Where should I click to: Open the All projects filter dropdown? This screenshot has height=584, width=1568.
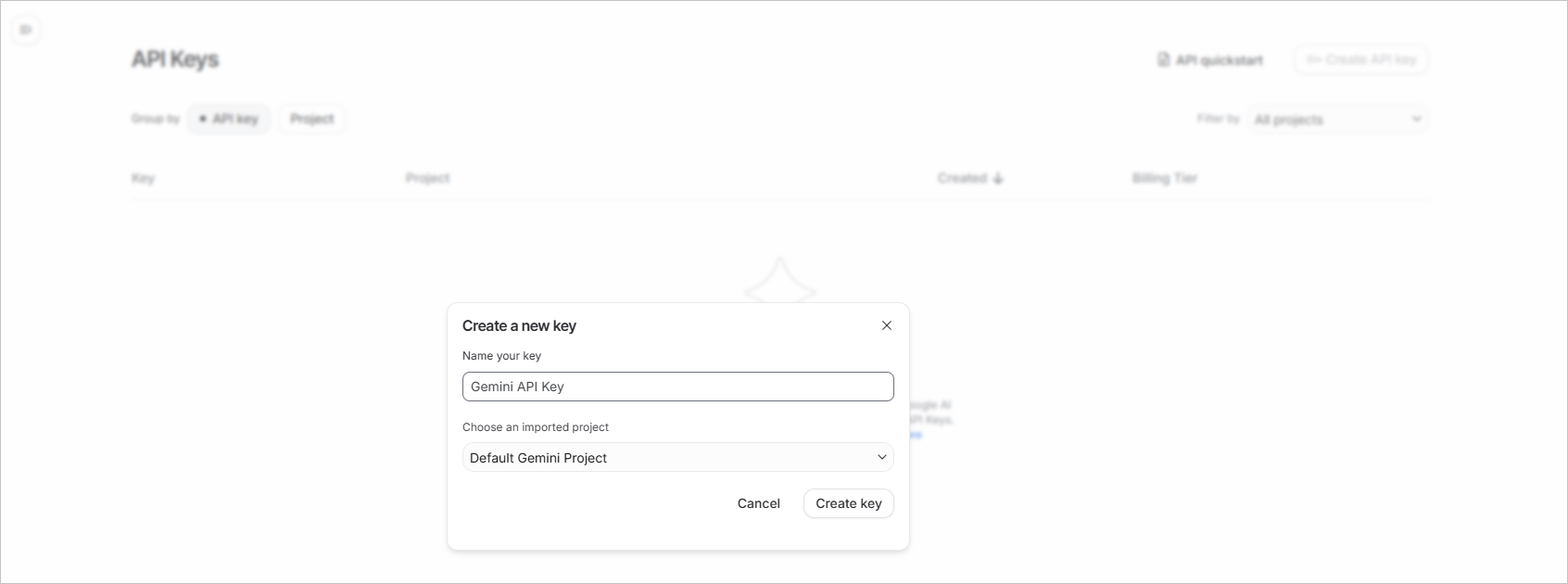pos(1338,119)
